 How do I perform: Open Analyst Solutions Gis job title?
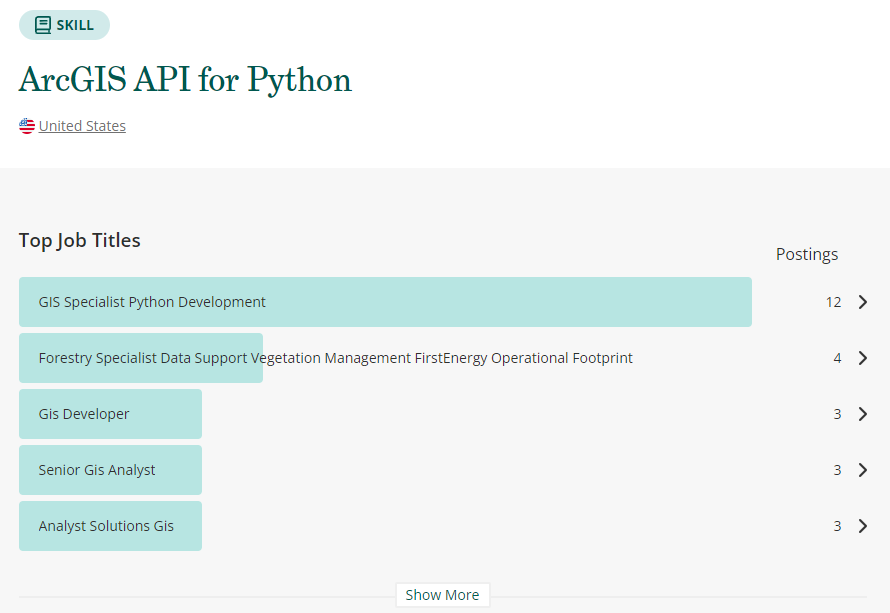[x=106, y=526]
